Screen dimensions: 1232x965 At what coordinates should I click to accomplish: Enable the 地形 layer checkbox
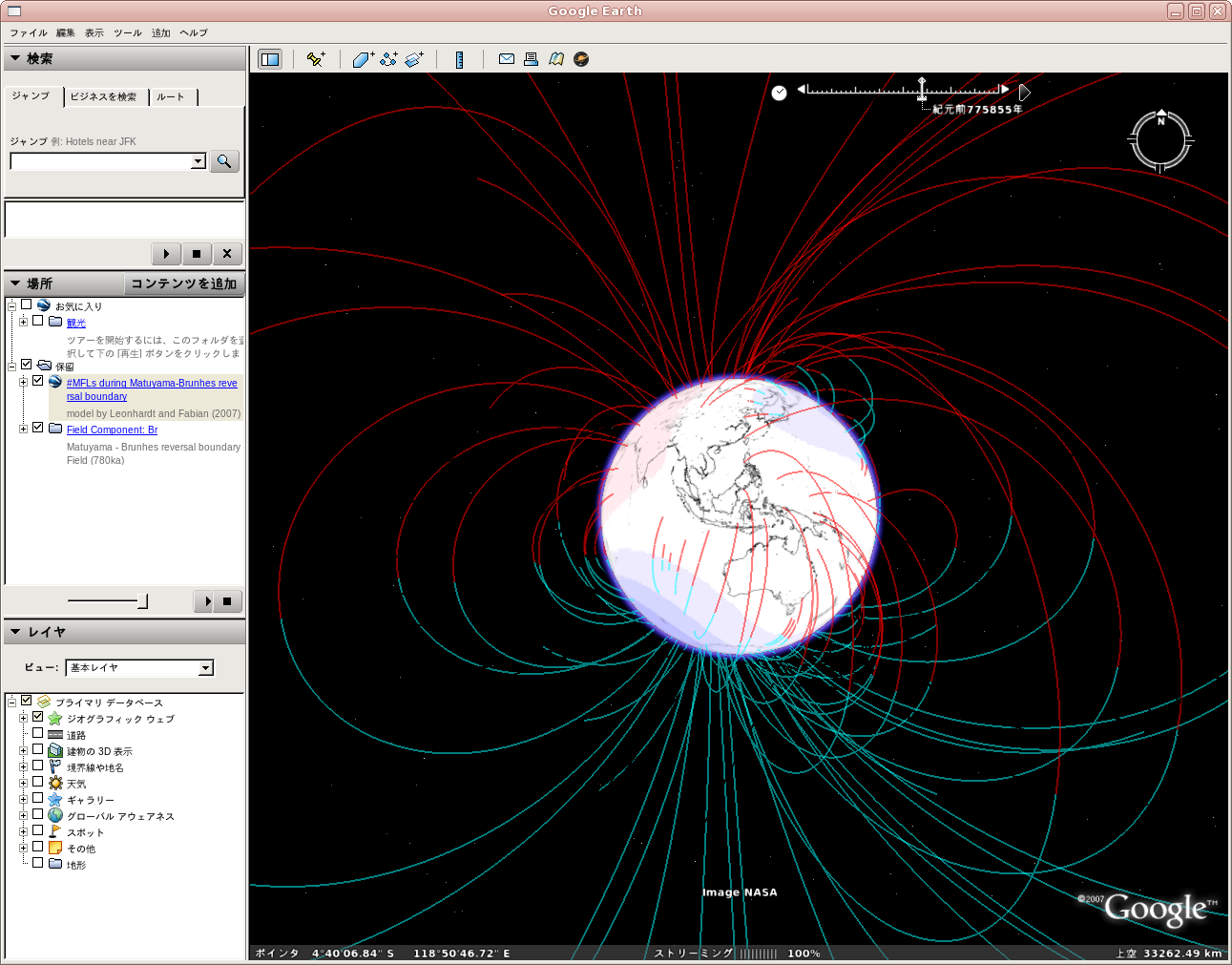click(x=38, y=863)
